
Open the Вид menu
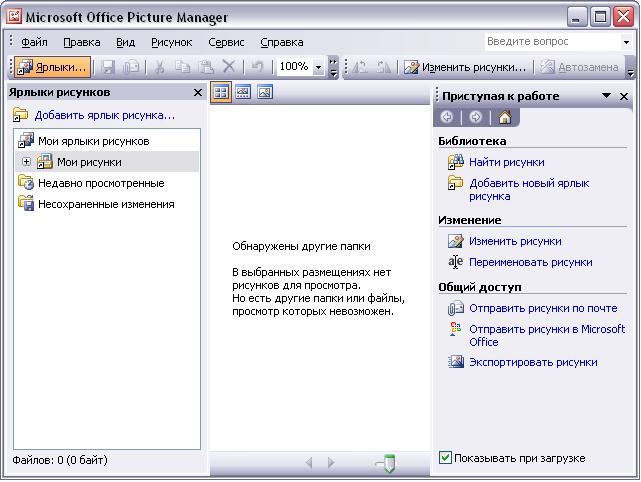[x=125, y=42]
